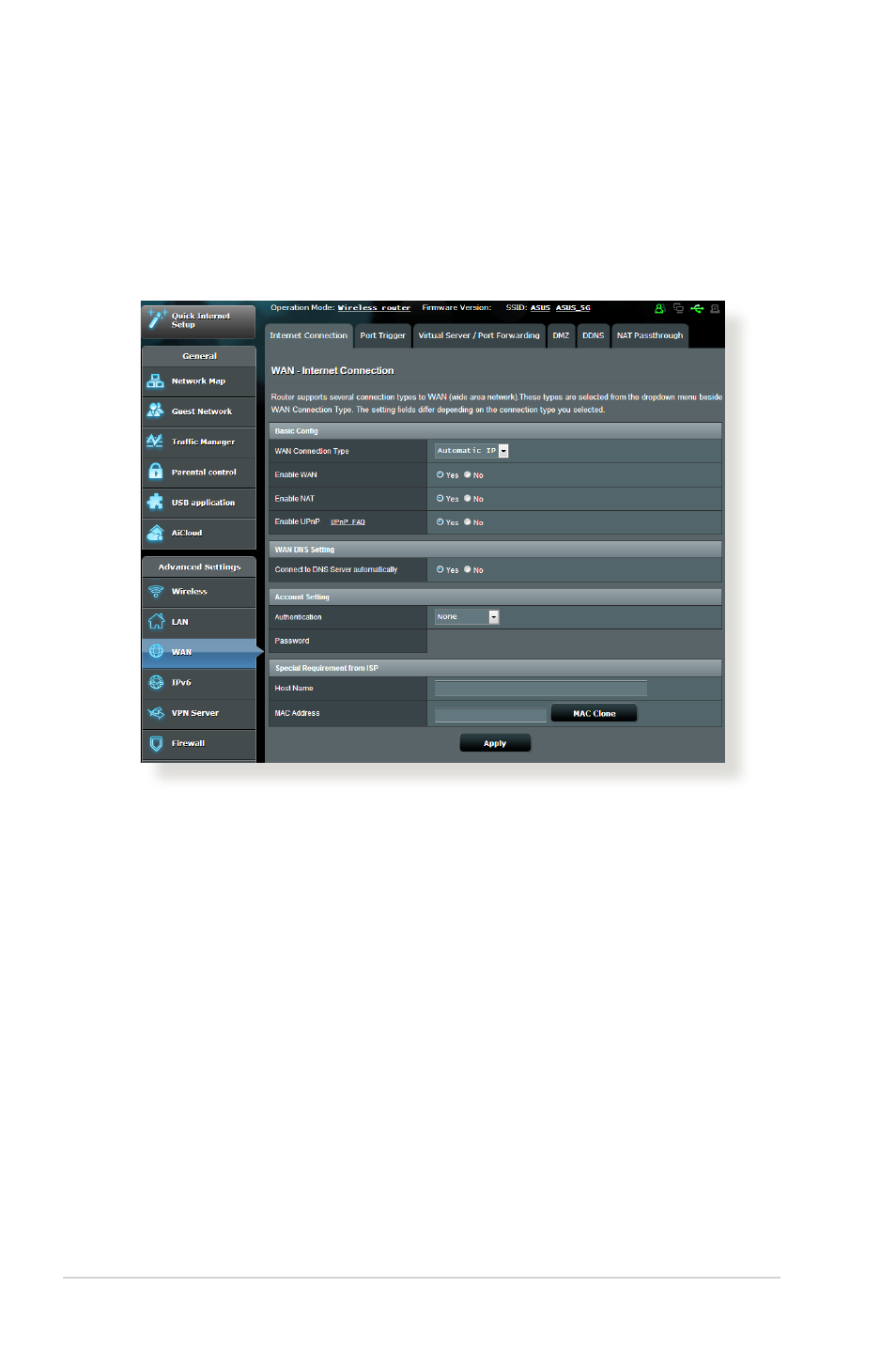896x1350 pixels.
Task: Open the UPnP FAQ link
Action: click(348, 522)
